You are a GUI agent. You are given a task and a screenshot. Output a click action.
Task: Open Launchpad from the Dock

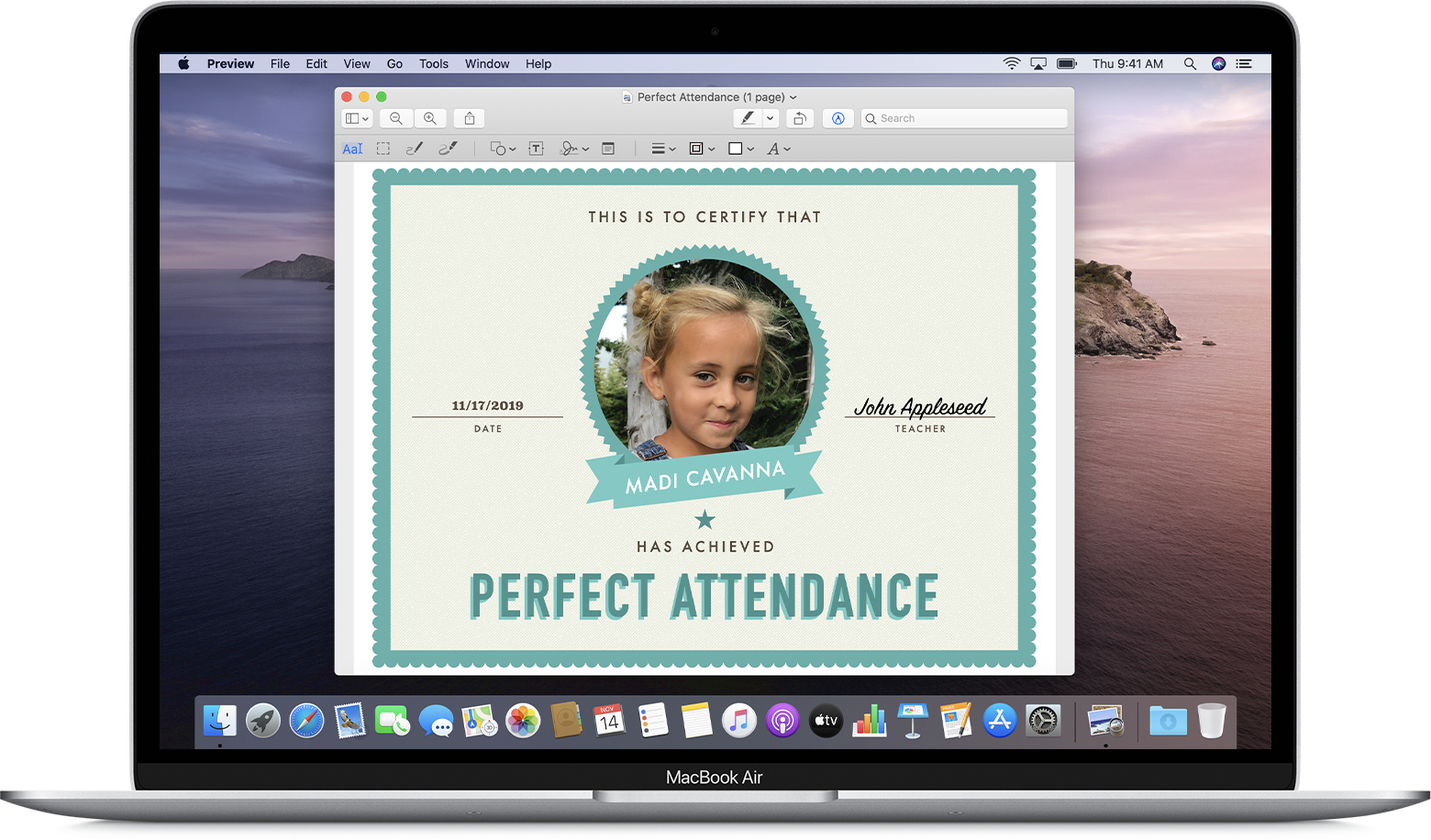[263, 721]
